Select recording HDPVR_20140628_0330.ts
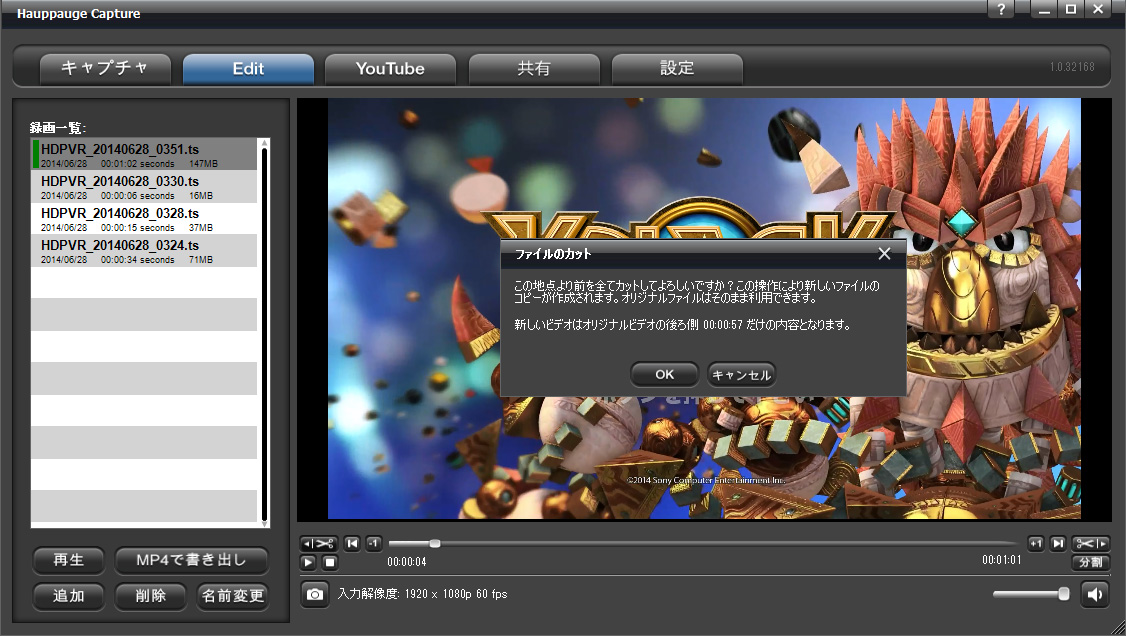 pos(144,187)
